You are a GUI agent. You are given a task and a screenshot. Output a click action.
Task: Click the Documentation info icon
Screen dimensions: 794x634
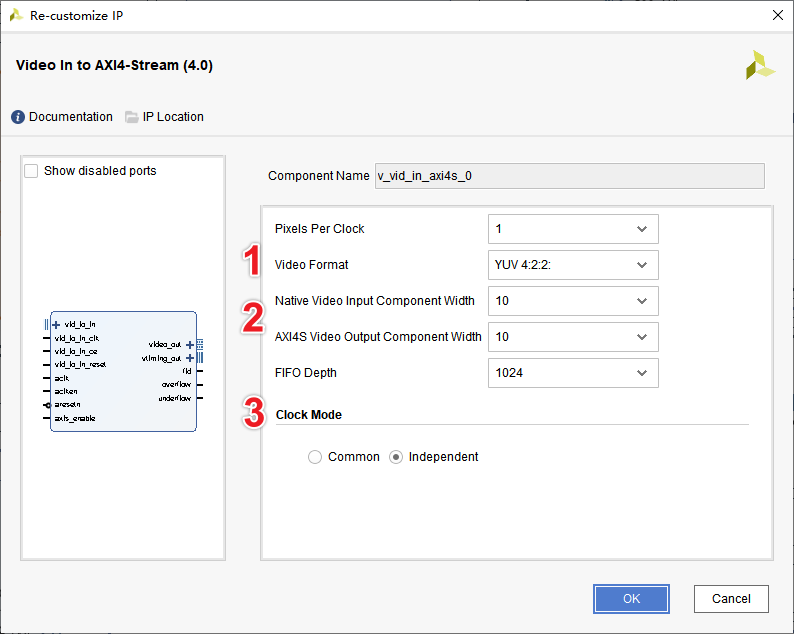(x=18, y=117)
